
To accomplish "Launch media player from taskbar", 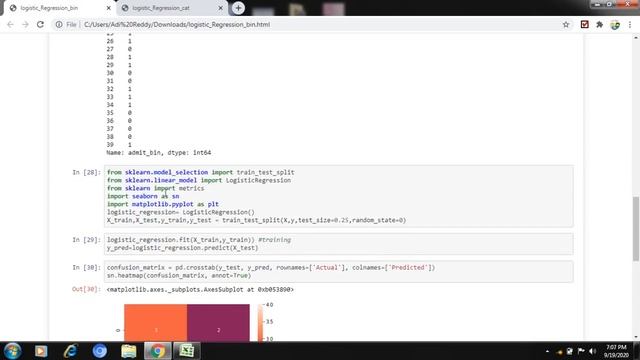I will click(x=41, y=351).
